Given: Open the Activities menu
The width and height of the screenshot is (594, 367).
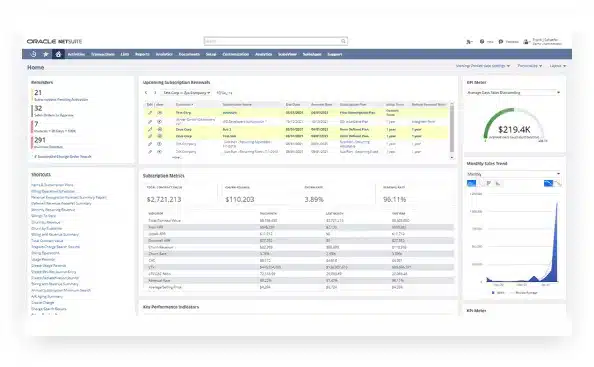Looking at the screenshot, I should [x=76, y=54].
